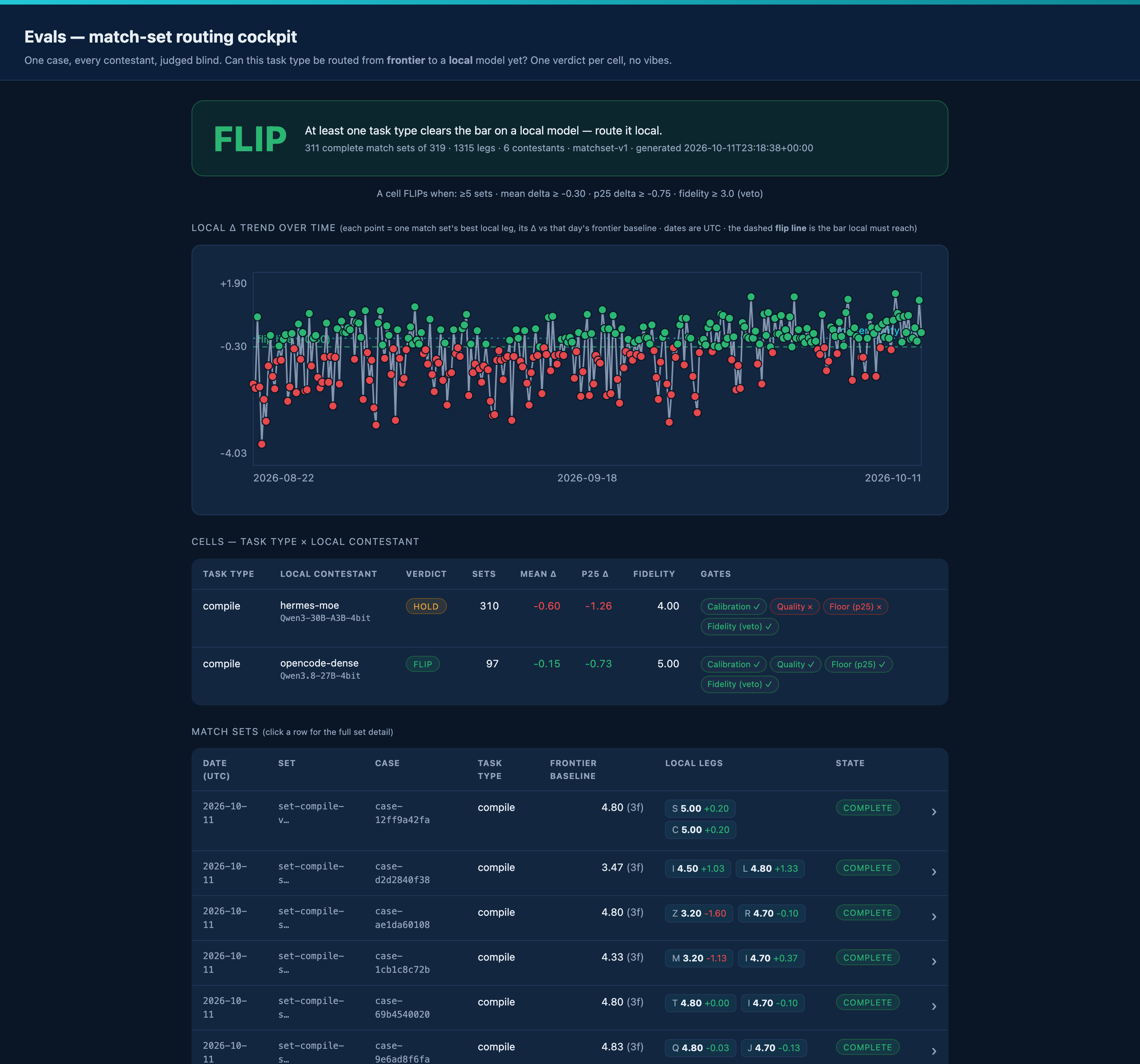Click the Calibration gate chip in hermes-moe row

pos(733,606)
